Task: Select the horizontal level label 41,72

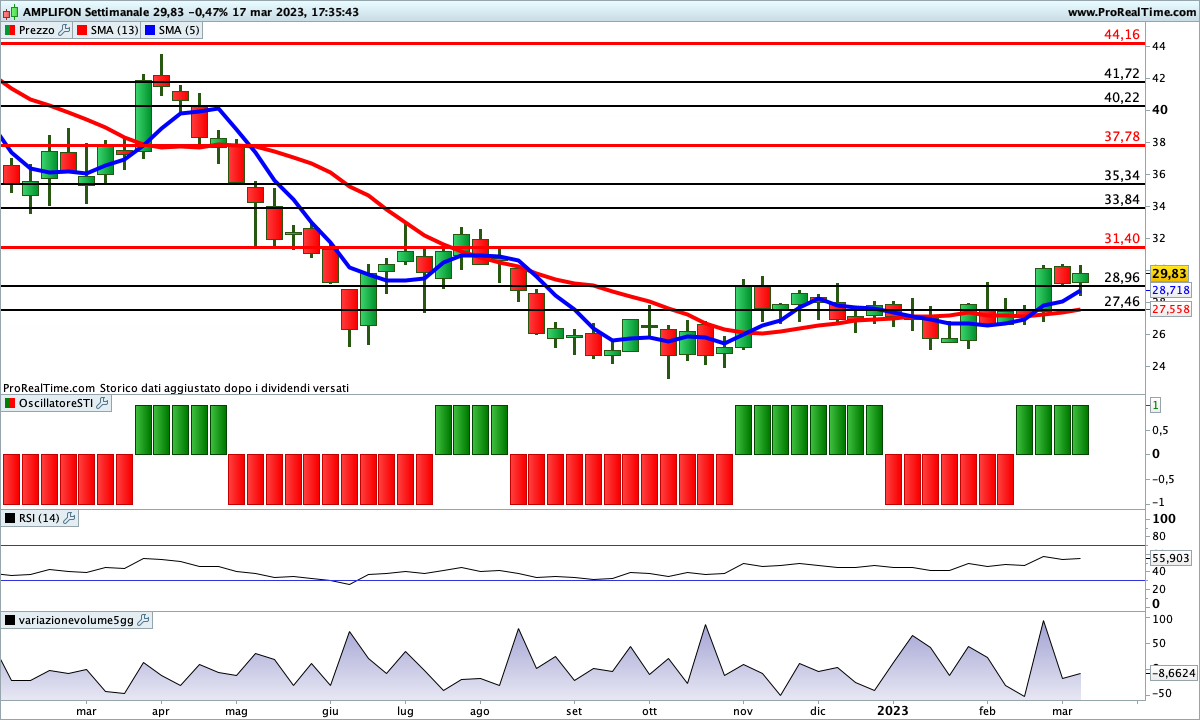Action: click(1122, 73)
